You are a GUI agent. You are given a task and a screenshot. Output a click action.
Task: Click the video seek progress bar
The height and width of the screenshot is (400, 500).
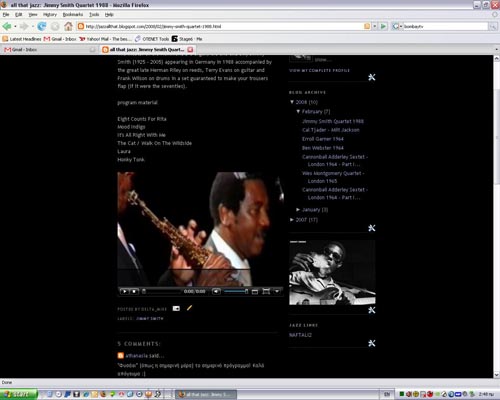click(162, 291)
